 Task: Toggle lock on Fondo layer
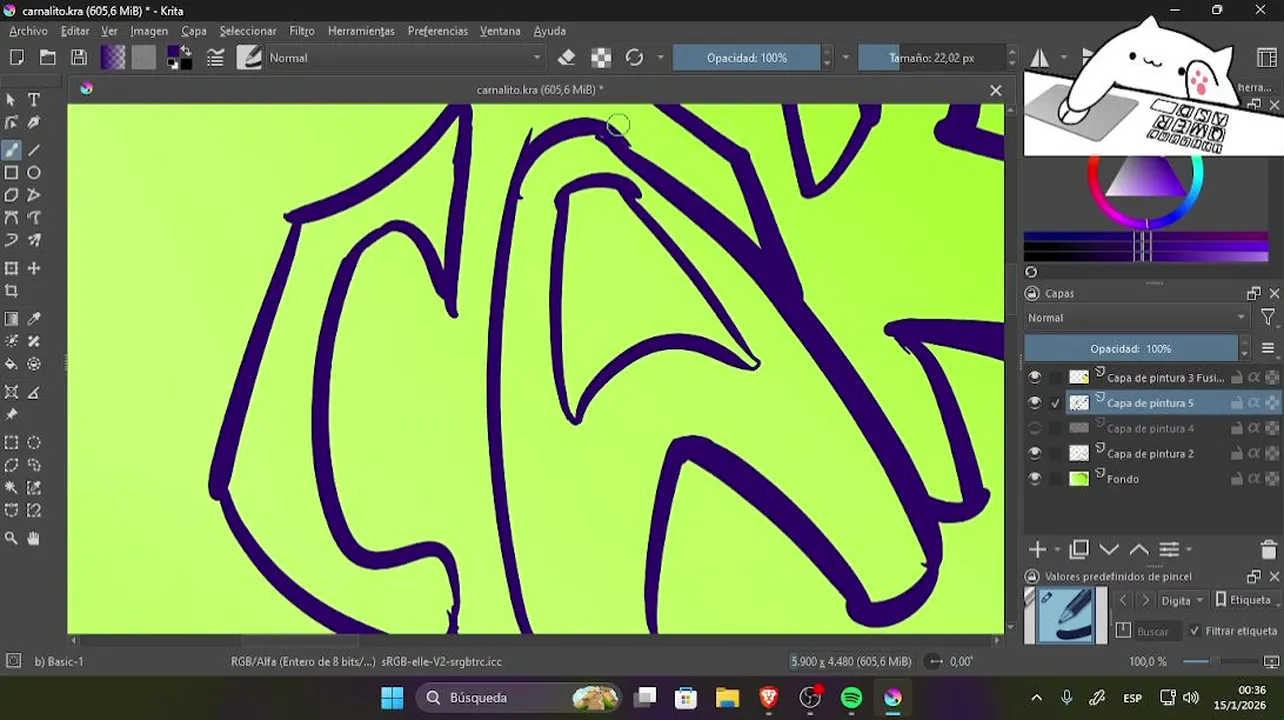pos(1237,479)
